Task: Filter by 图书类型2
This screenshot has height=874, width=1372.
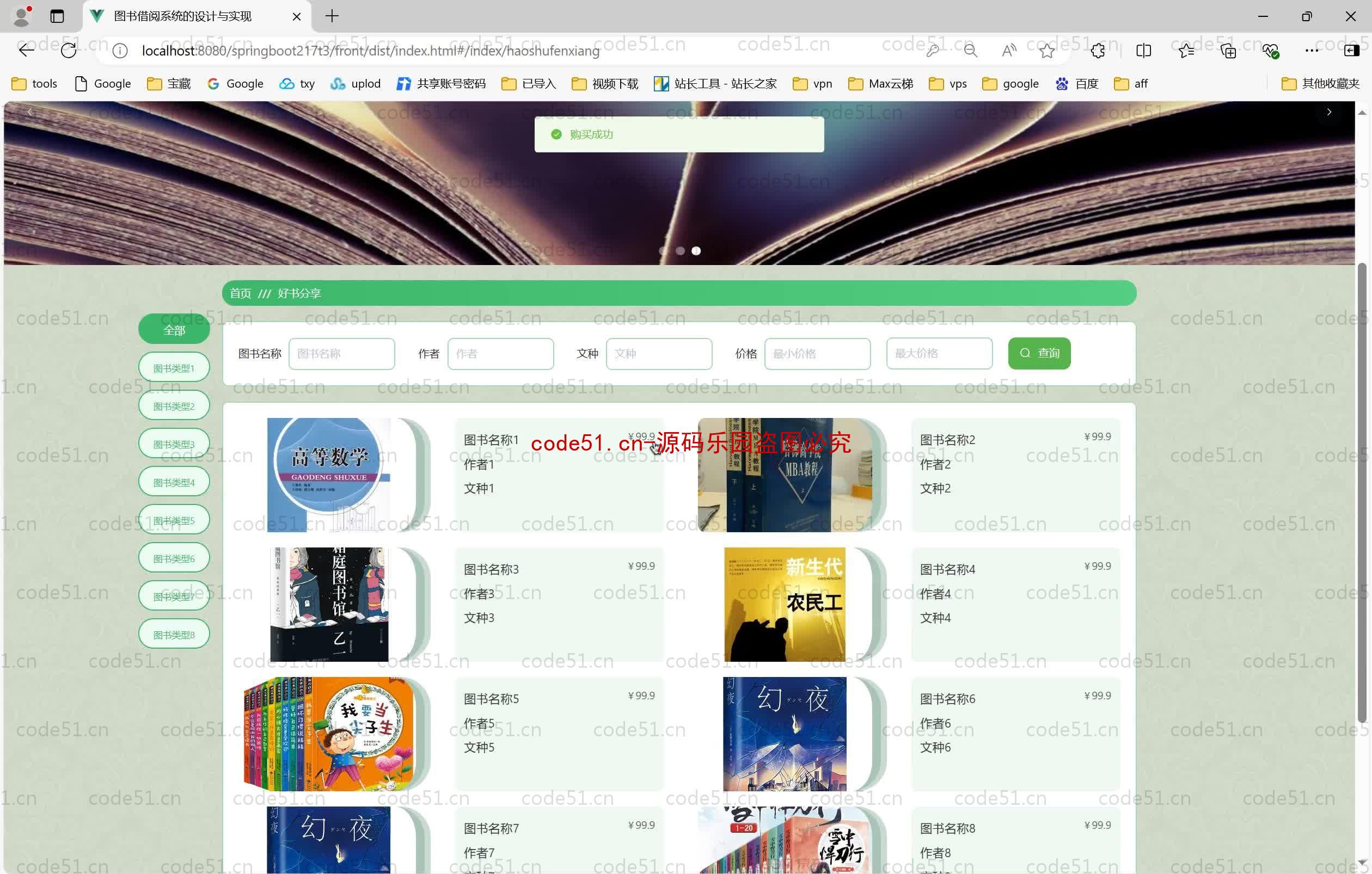Action: pos(174,407)
